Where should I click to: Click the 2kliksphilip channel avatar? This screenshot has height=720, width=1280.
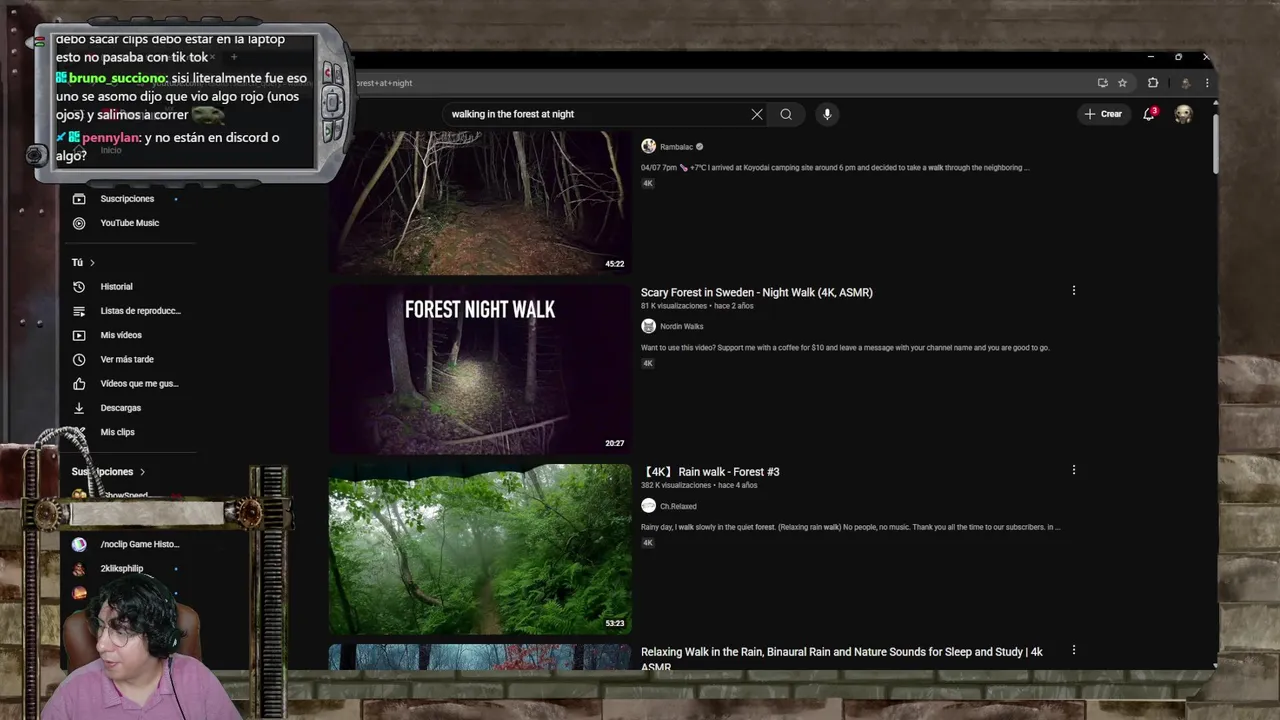tap(79, 568)
